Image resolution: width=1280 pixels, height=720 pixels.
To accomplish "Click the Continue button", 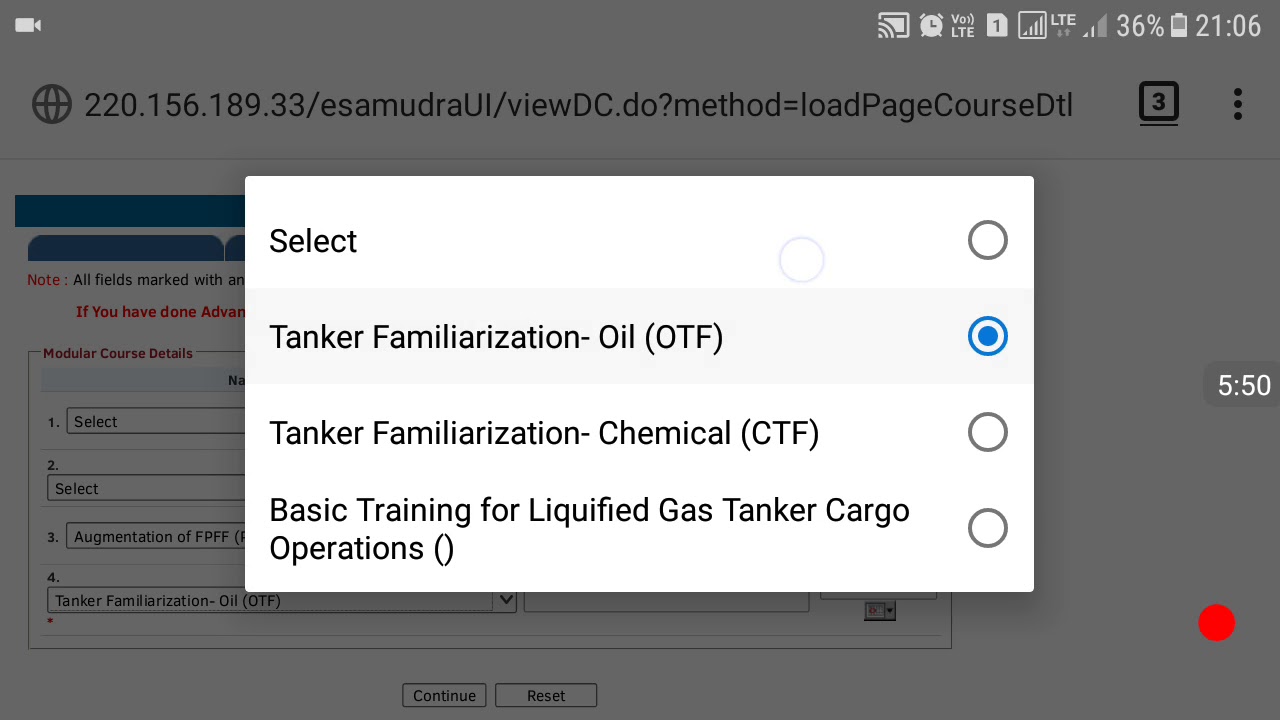I will pos(444,696).
